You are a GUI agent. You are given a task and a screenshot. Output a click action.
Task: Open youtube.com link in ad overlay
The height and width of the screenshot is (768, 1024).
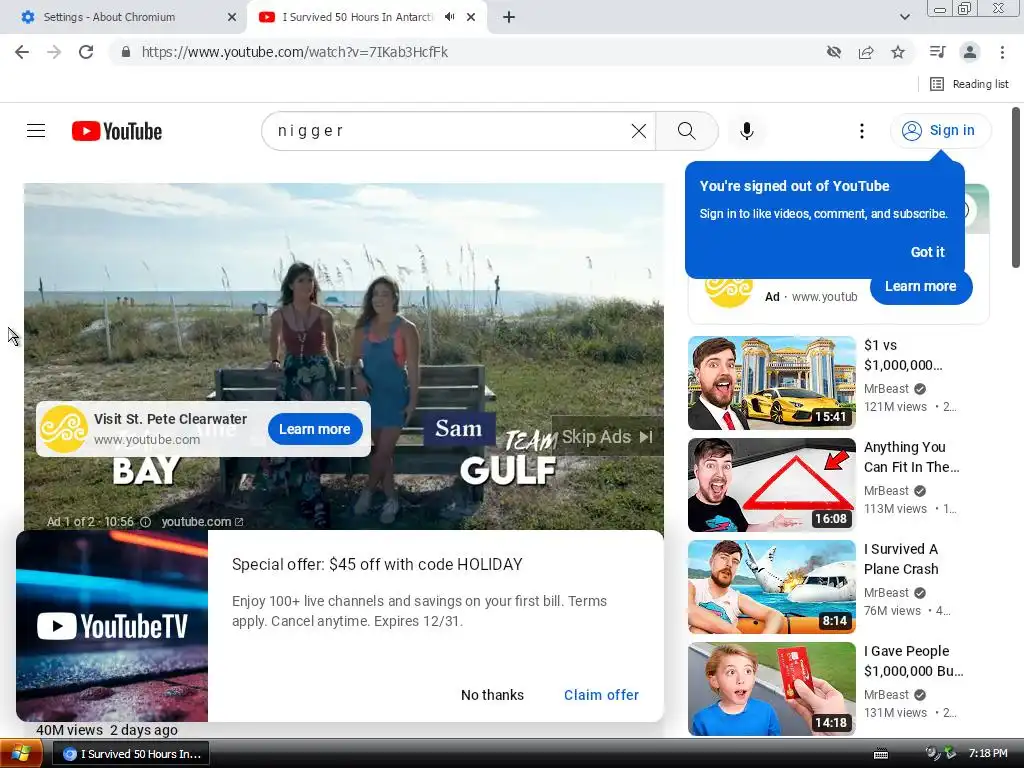(x=202, y=522)
